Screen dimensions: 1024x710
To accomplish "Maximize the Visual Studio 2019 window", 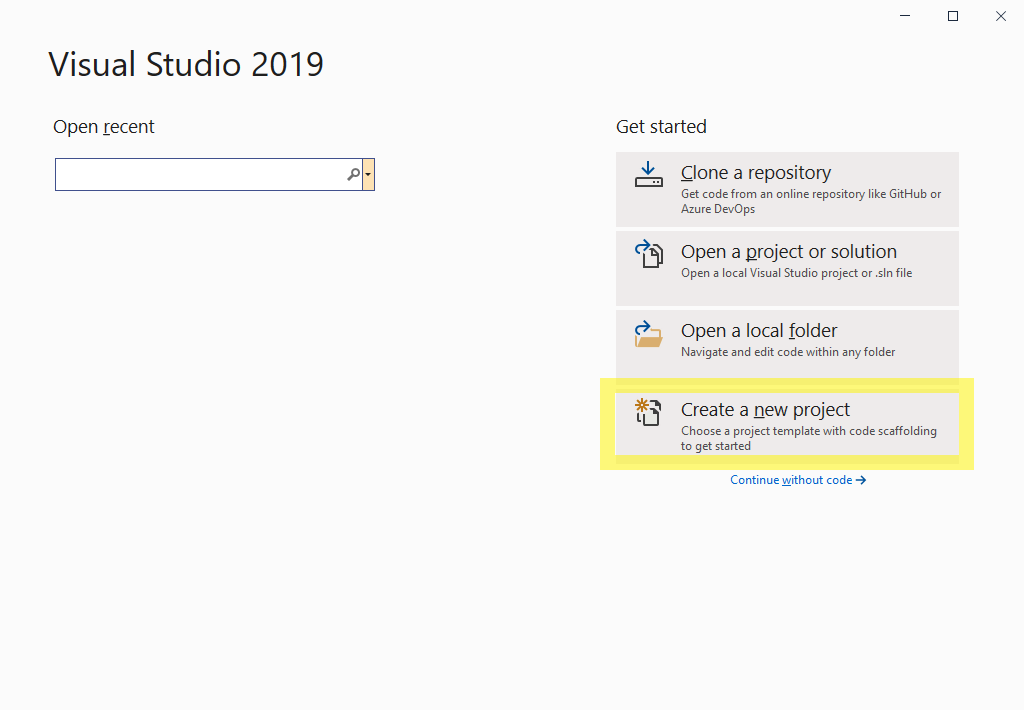I will click(953, 16).
